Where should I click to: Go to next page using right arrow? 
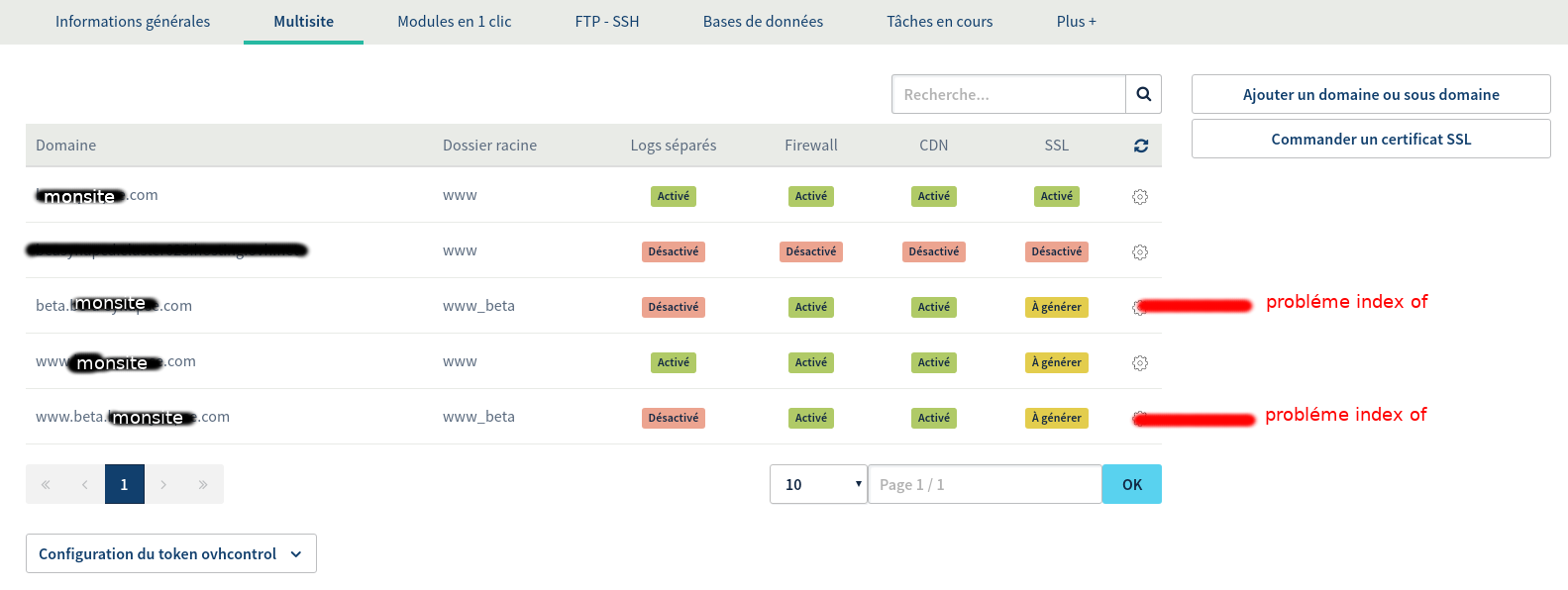pyautogui.click(x=163, y=484)
